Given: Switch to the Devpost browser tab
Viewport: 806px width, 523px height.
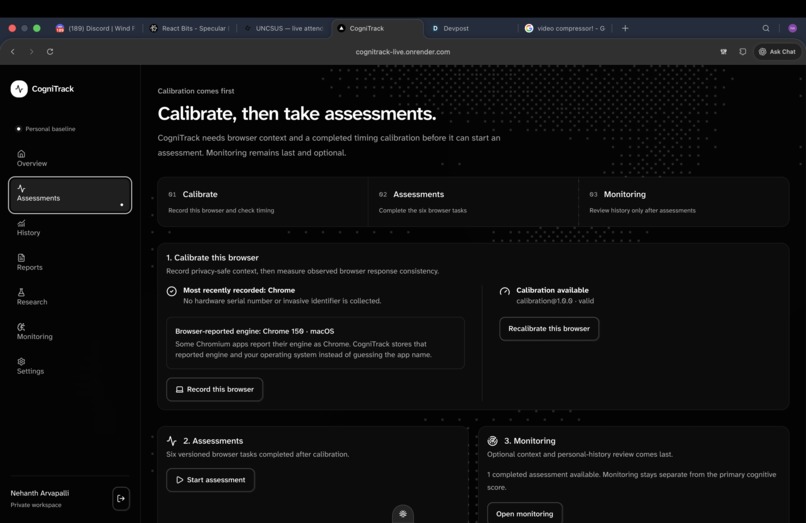Looking at the screenshot, I should click(470, 28).
